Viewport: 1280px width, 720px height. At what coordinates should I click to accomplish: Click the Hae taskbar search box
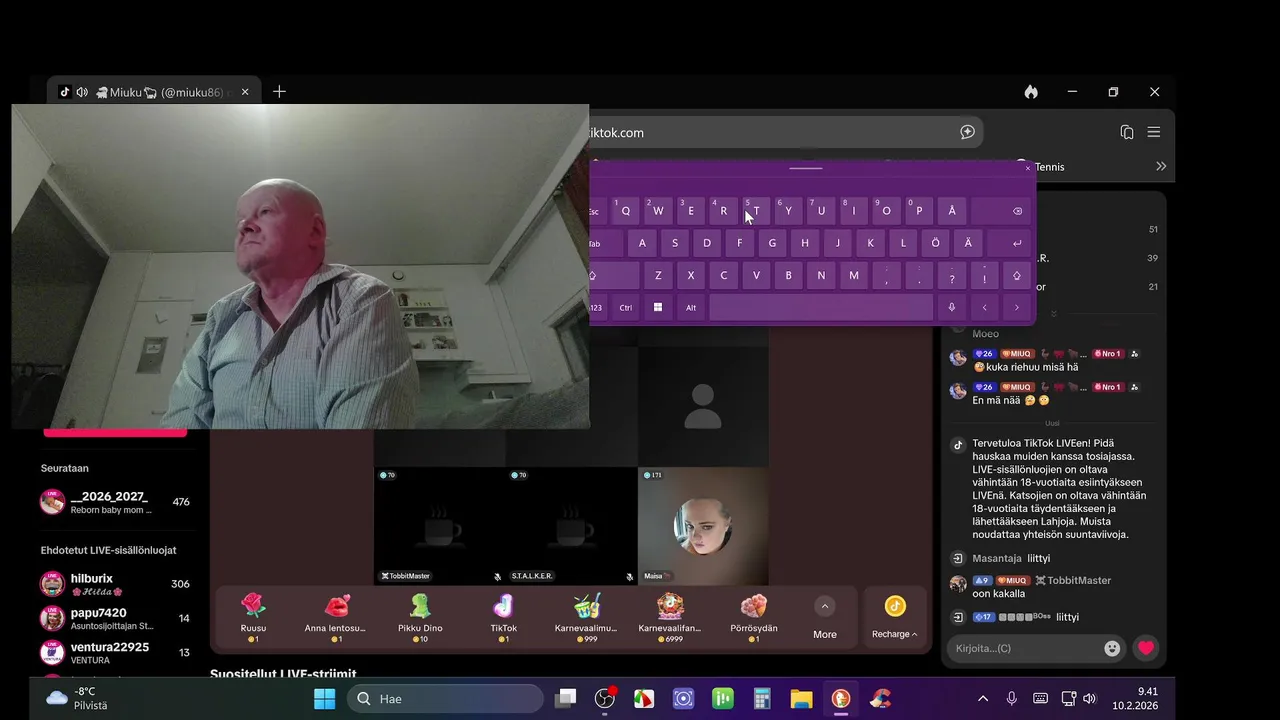(443, 699)
